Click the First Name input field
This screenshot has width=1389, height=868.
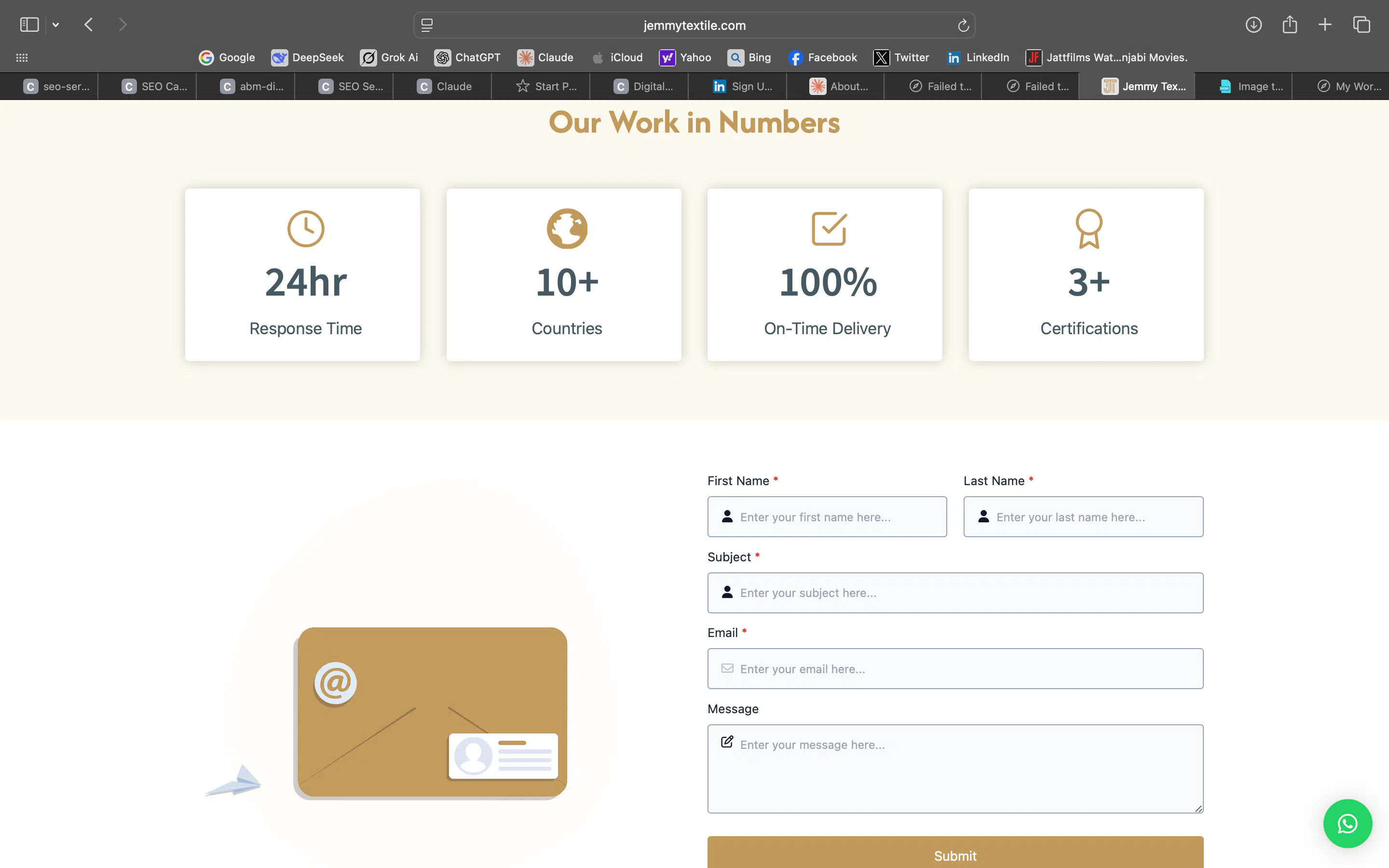click(827, 516)
